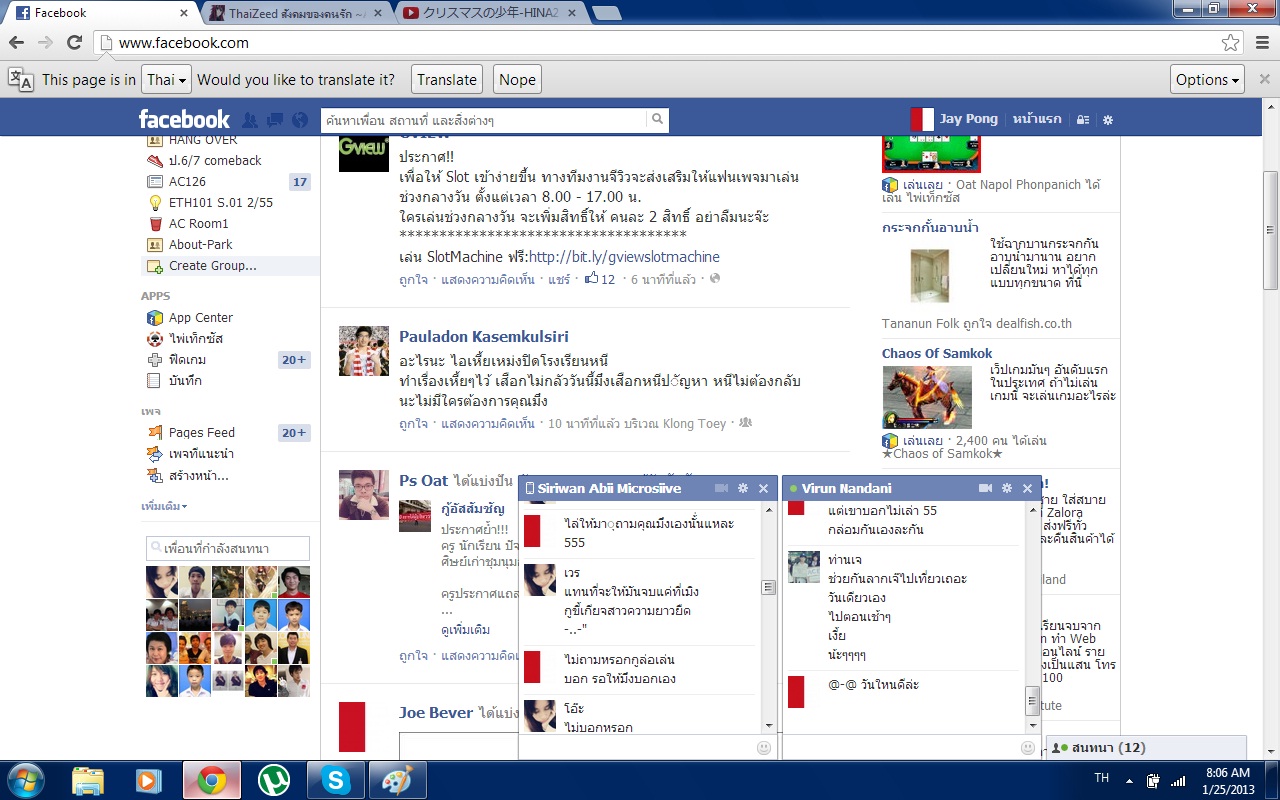The height and width of the screenshot is (800, 1280).
Task: Open App Center in the sidebar
Action: click(201, 318)
